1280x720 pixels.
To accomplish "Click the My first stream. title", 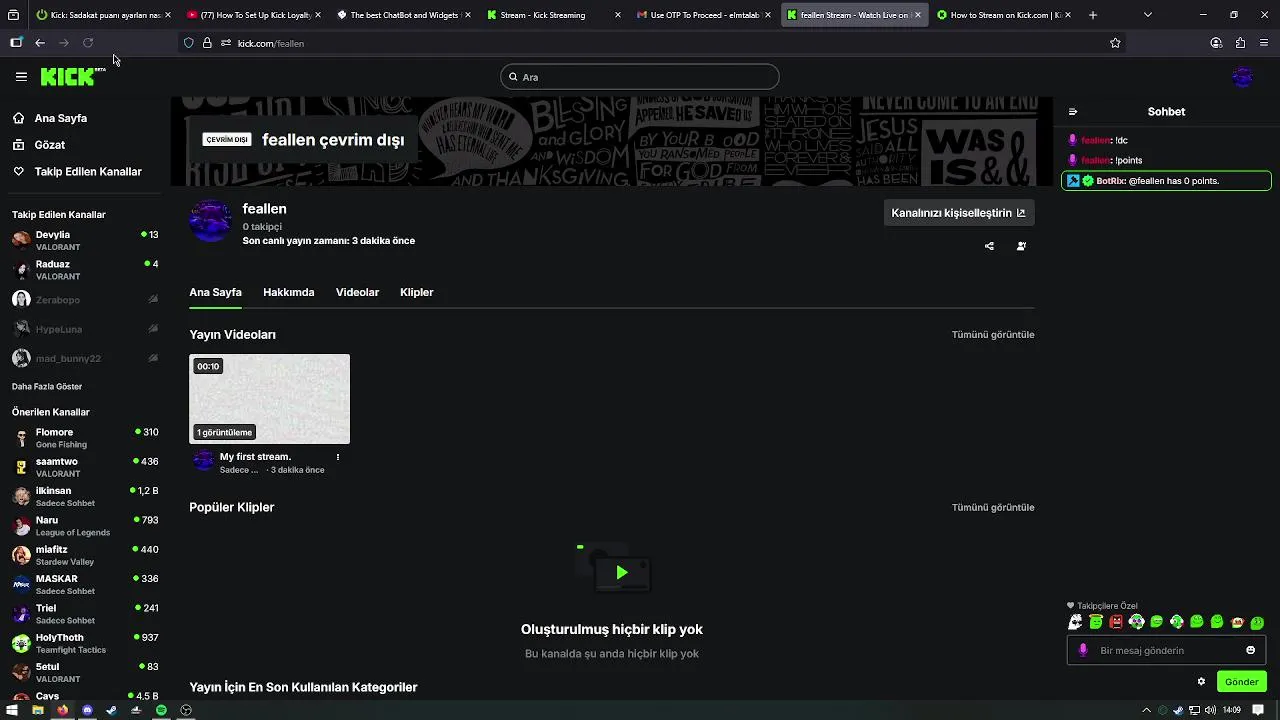I will coord(255,457).
